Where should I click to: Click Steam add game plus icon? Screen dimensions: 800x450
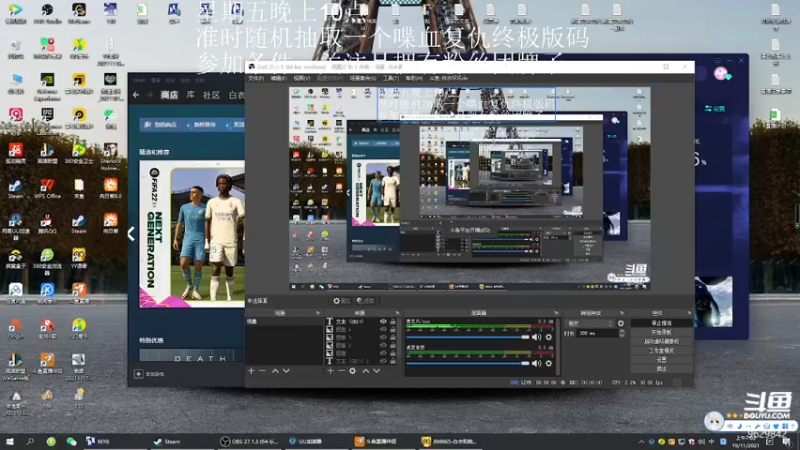pyautogui.click(x=138, y=374)
